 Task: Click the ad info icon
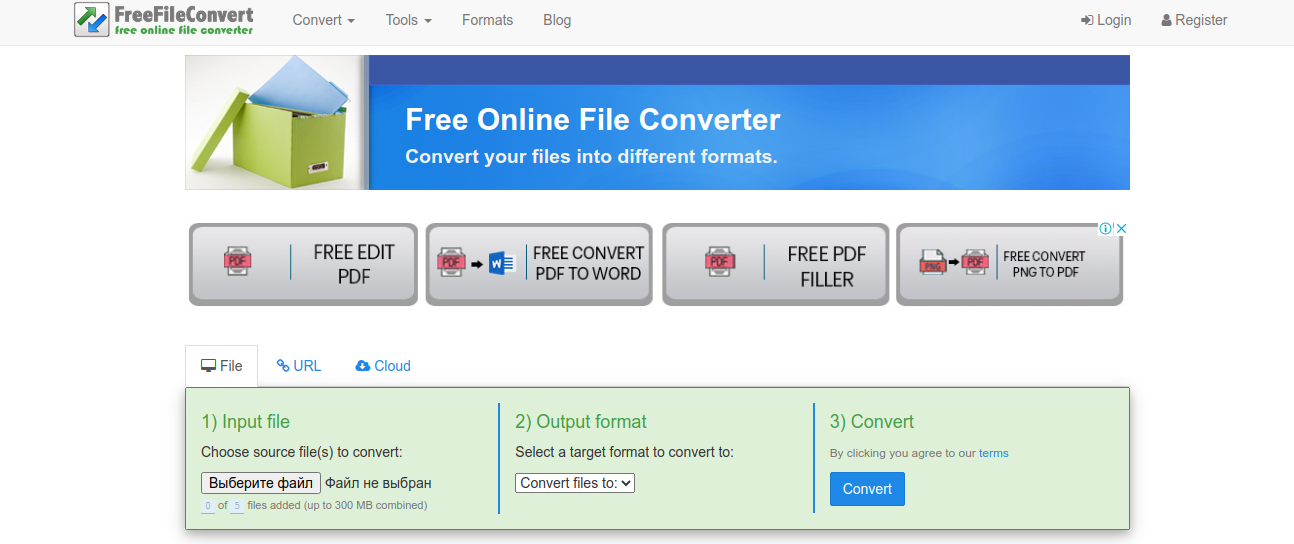pyautogui.click(x=1105, y=229)
